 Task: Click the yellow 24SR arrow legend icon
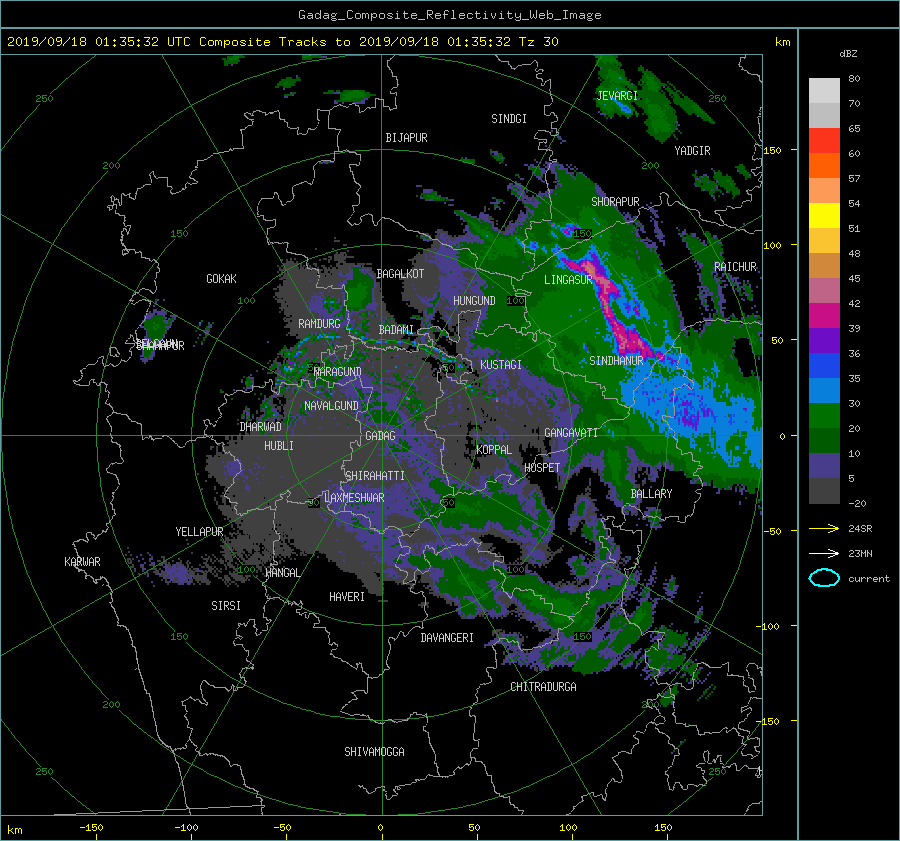click(824, 528)
